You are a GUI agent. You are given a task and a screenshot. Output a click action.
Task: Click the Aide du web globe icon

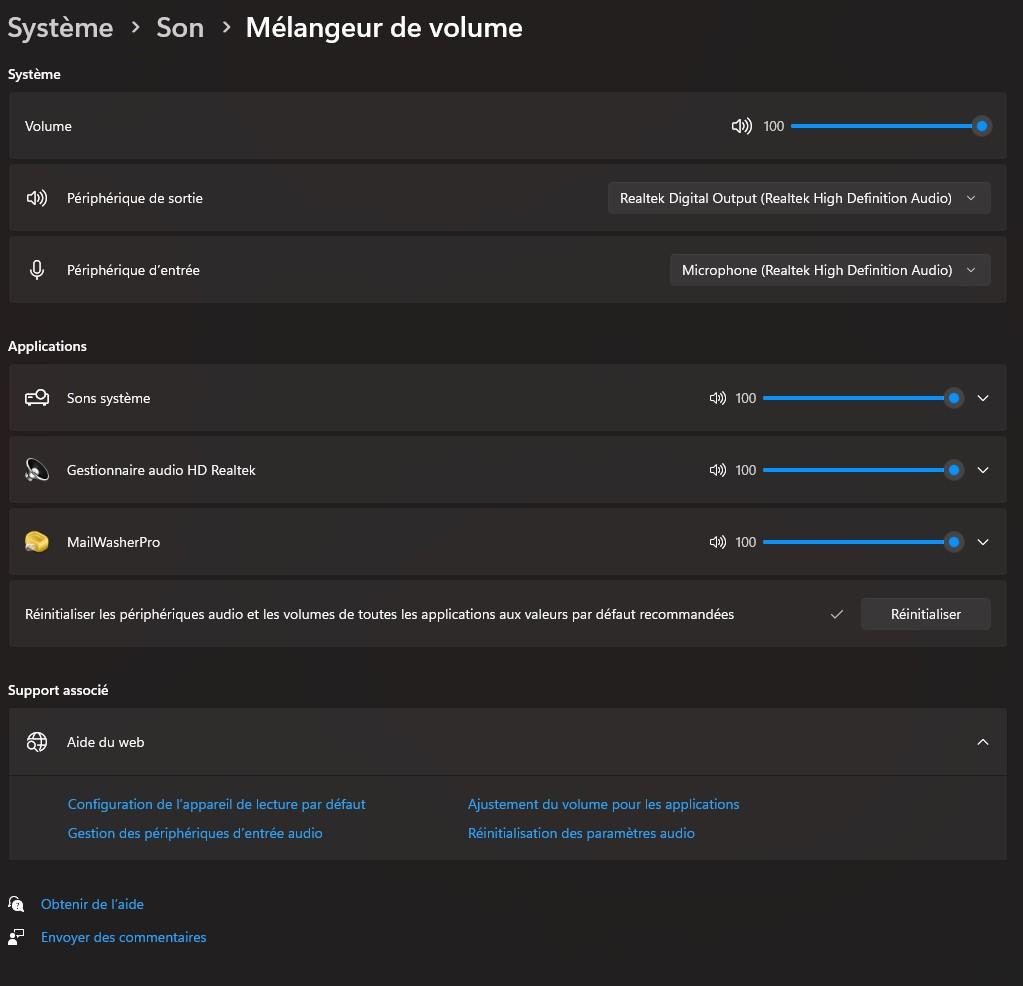pyautogui.click(x=37, y=742)
